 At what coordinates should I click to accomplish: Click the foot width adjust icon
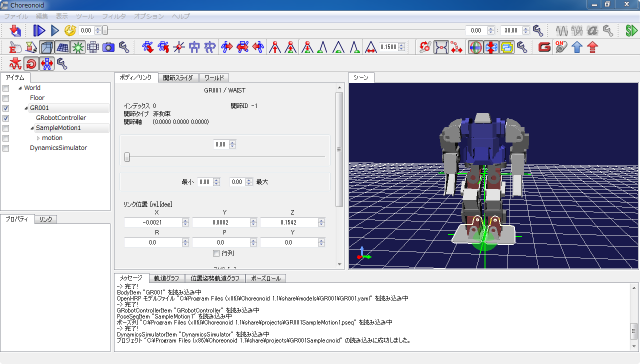371,47
